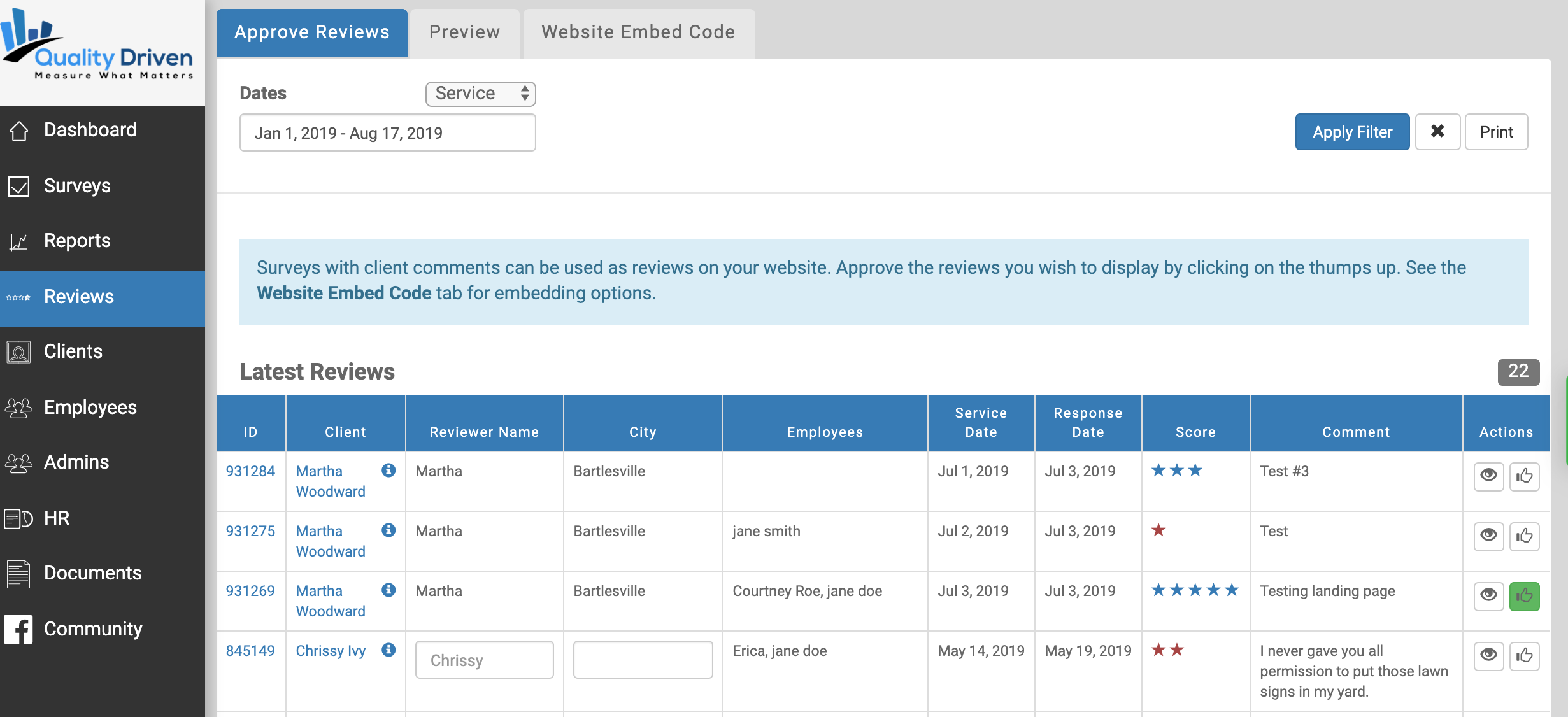Click the HR sidebar icon
Viewport: 1568px width, 717px height.
tap(19, 518)
